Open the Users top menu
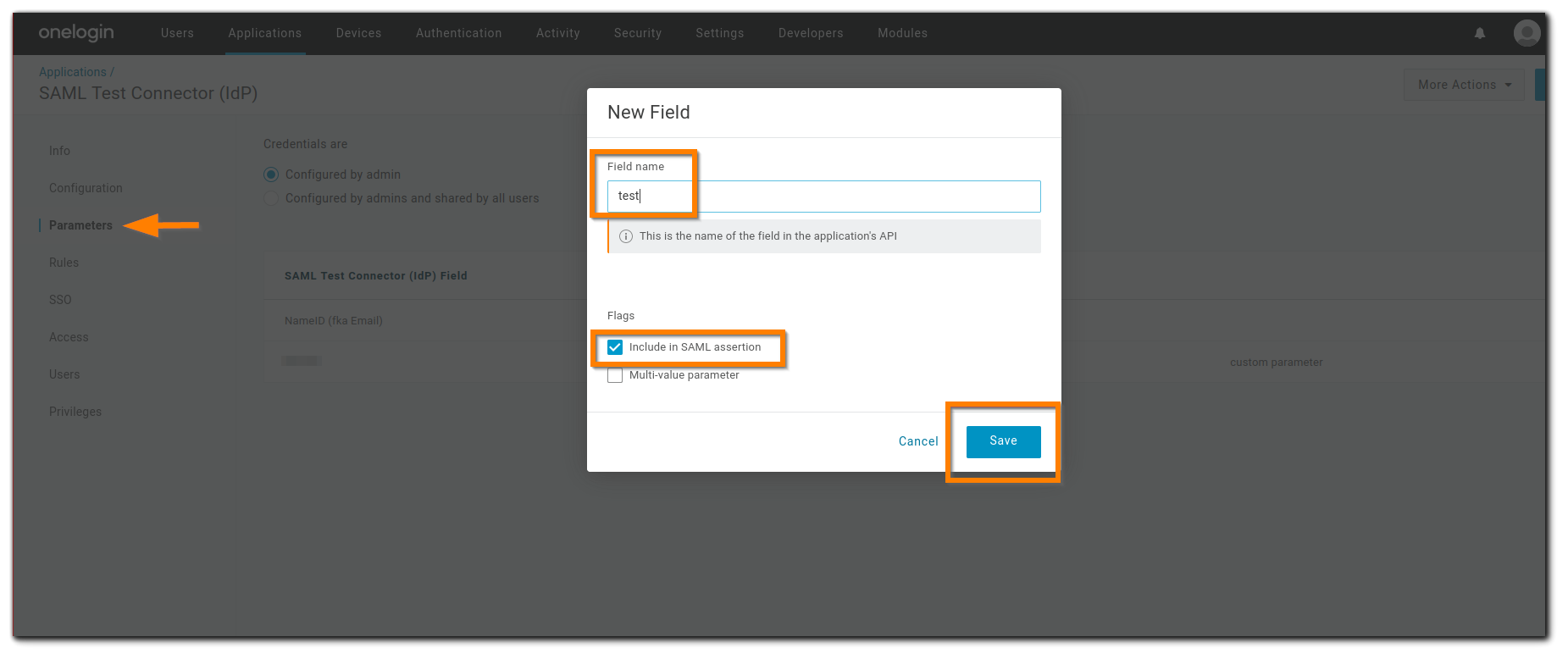Screen dimensions: 1568x659 (177, 33)
